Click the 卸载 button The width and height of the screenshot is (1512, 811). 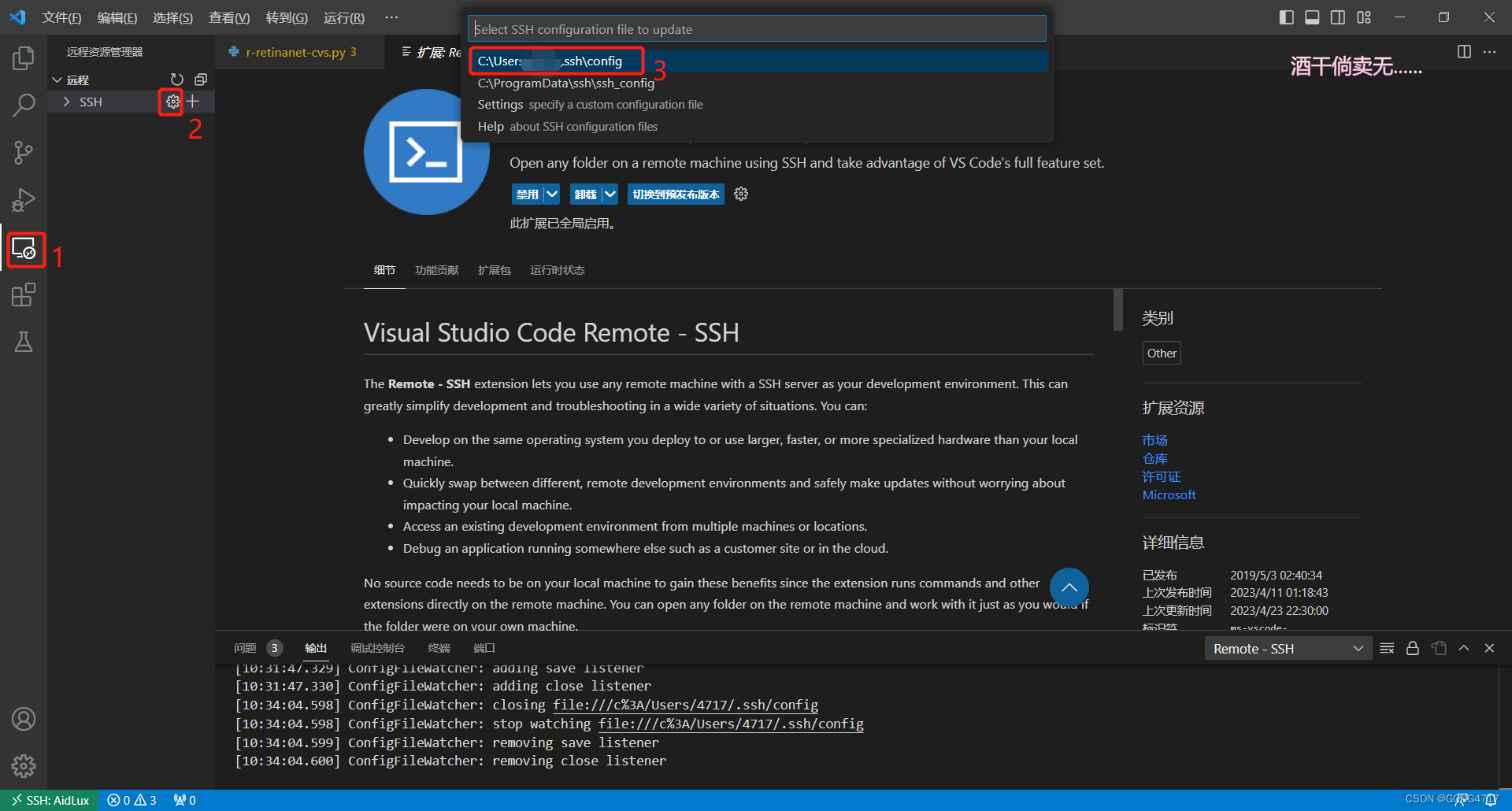585,194
